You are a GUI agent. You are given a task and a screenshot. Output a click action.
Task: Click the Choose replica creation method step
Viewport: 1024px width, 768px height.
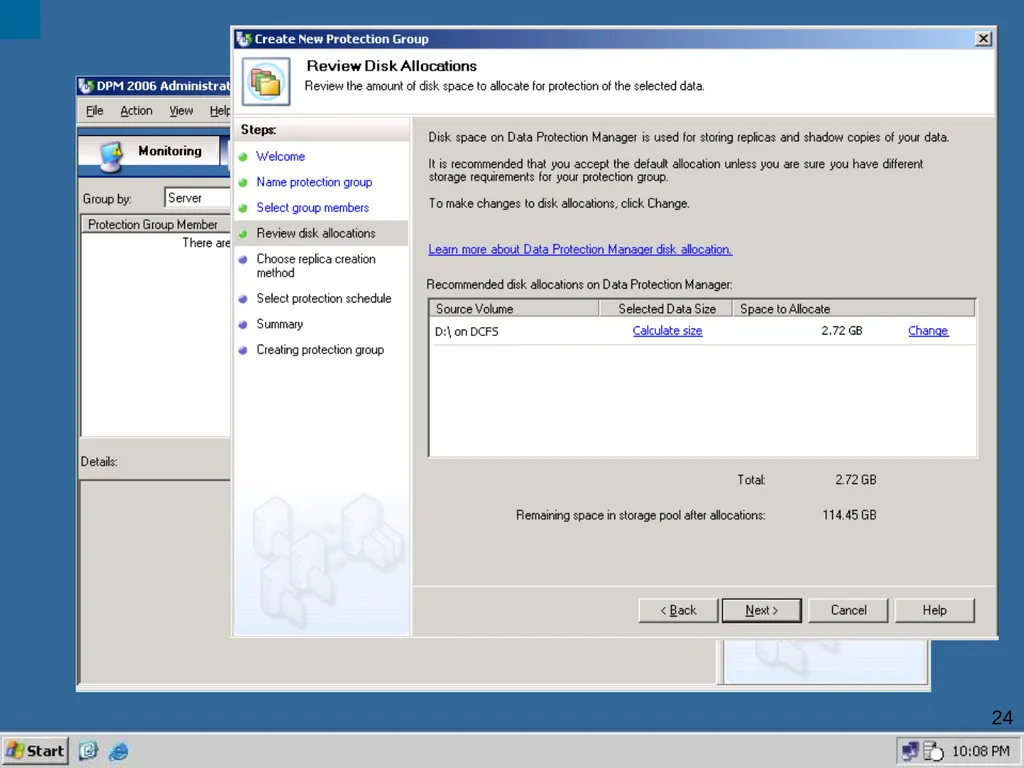[x=315, y=266]
